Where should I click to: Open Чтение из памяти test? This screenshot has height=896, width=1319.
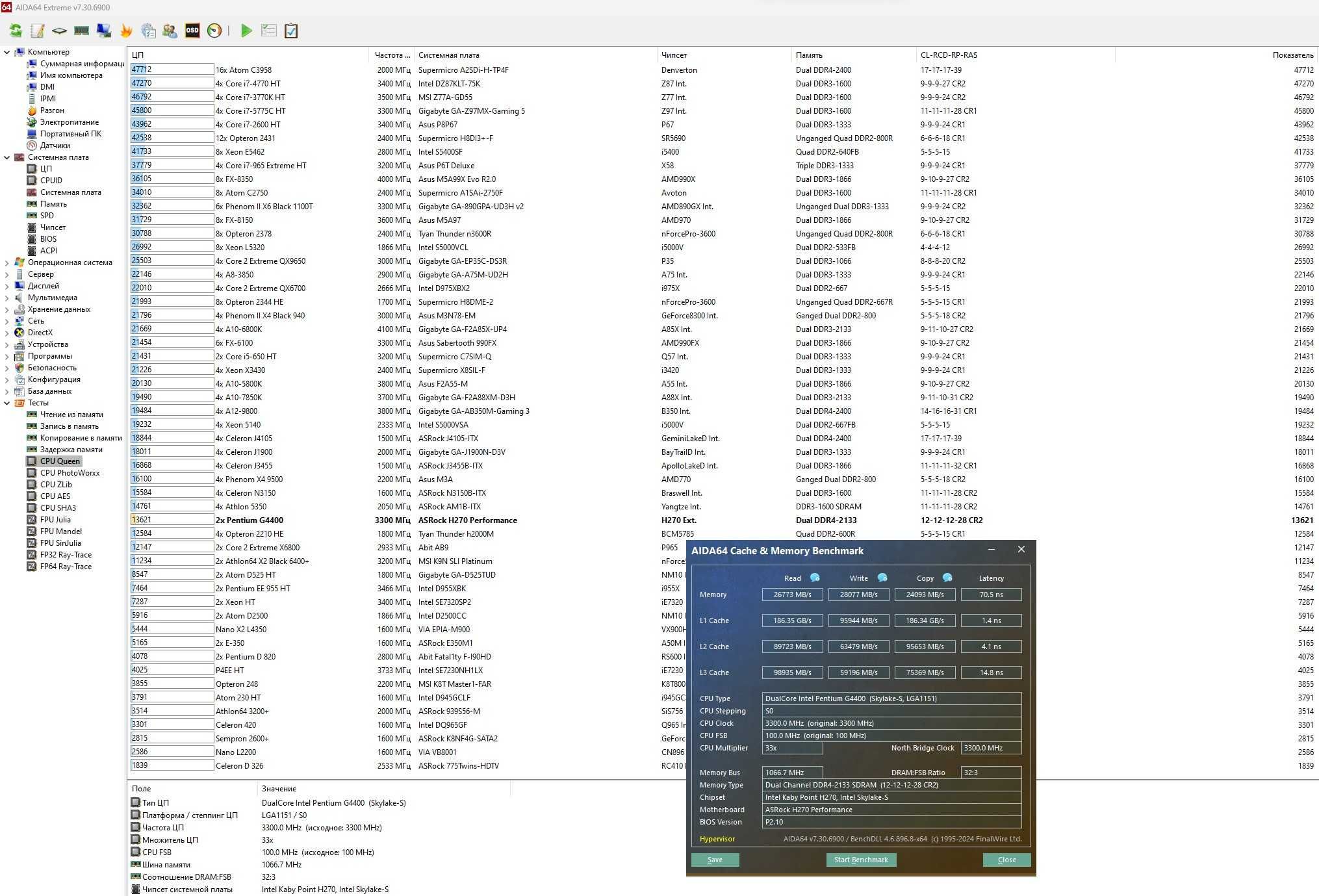pos(71,415)
